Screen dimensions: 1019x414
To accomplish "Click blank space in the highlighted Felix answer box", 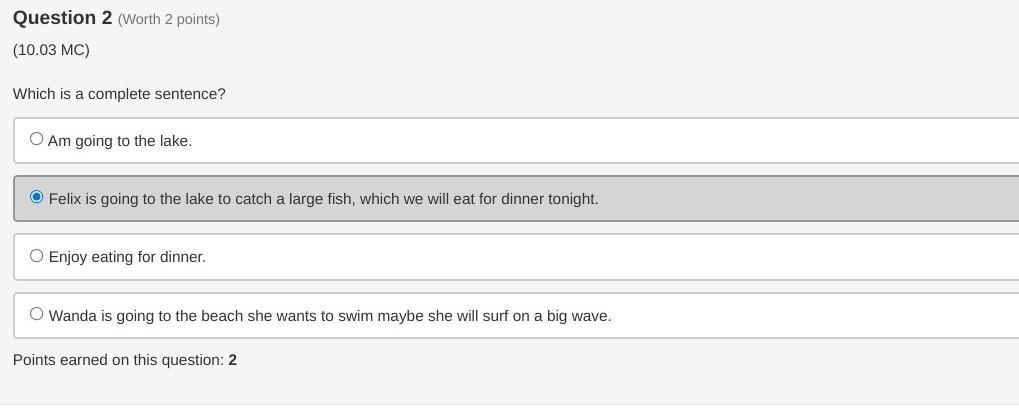I will point(800,199).
